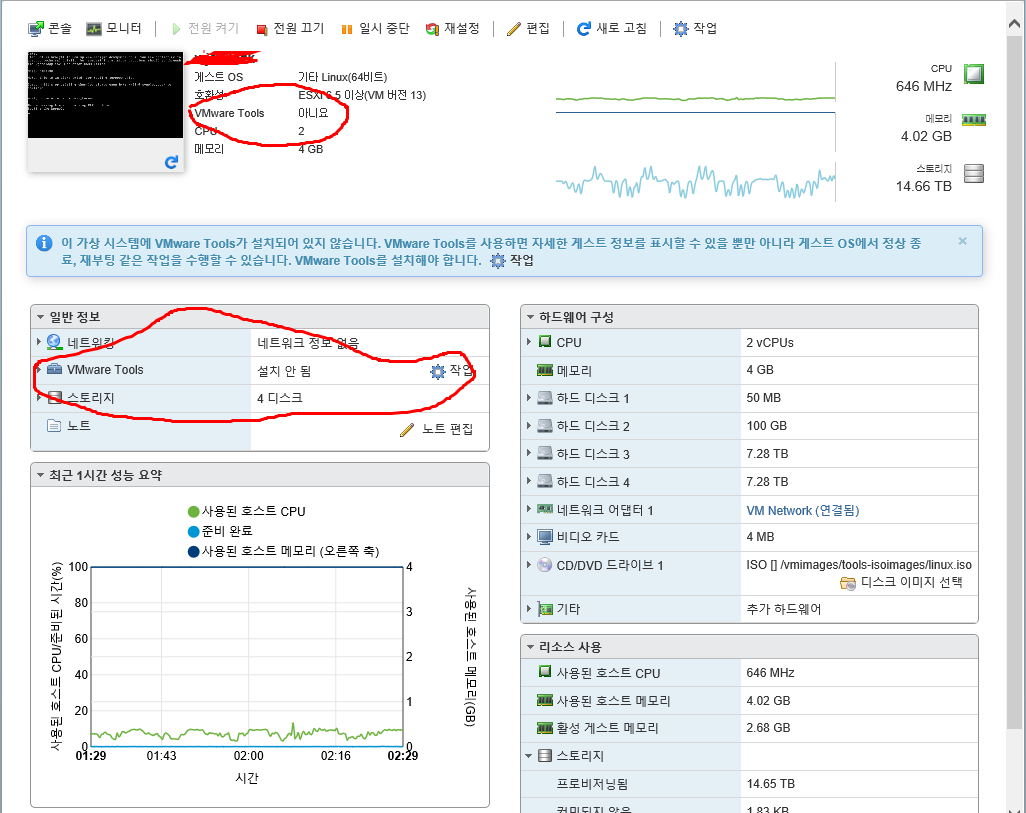
Task: Click the 하드 디스크 1 drive icon
Action: 545,397
